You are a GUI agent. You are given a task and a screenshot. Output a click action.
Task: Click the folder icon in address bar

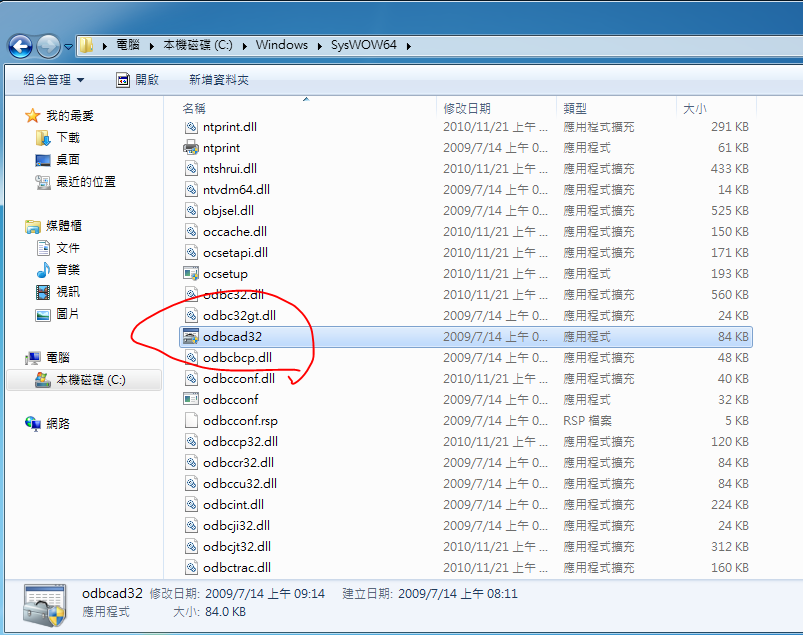(86, 45)
